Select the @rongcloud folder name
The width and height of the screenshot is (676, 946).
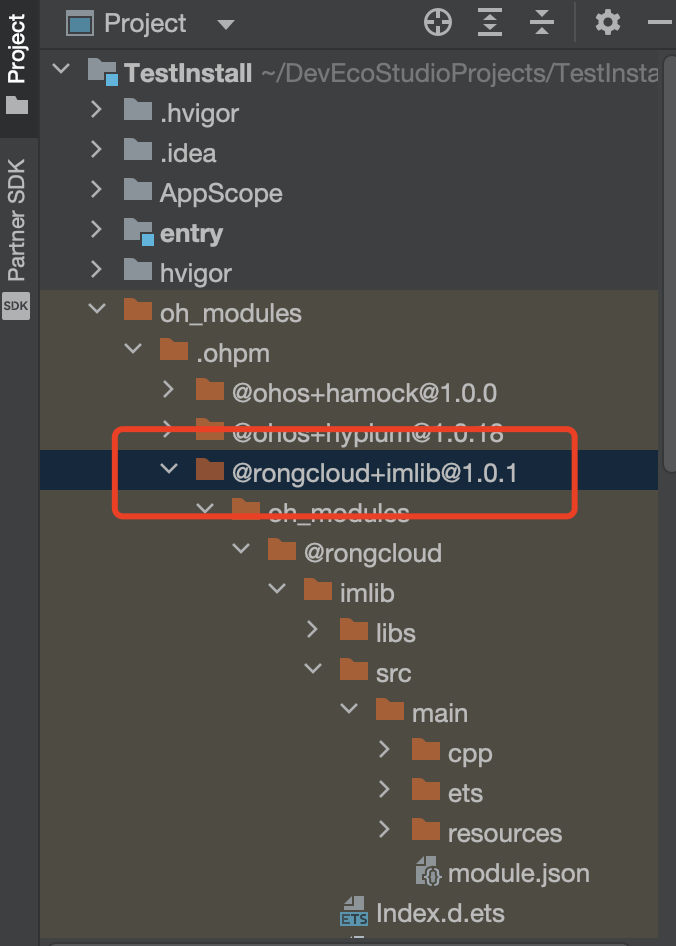(372, 553)
